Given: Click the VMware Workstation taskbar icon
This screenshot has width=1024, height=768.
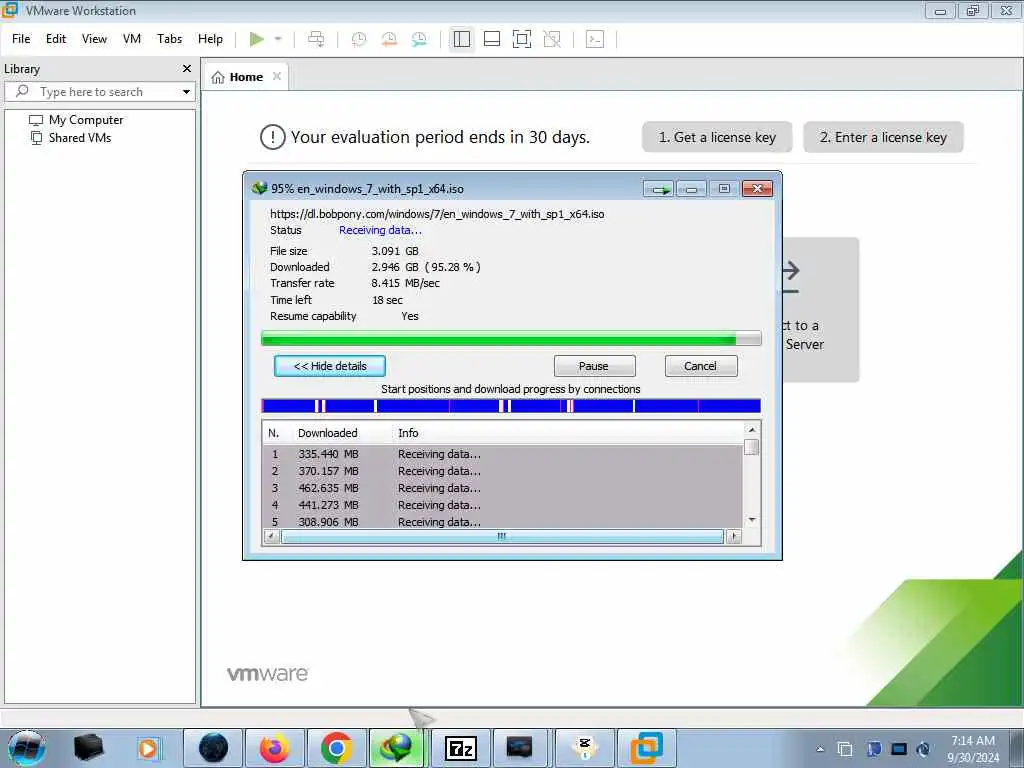Looking at the screenshot, I should click(647, 748).
